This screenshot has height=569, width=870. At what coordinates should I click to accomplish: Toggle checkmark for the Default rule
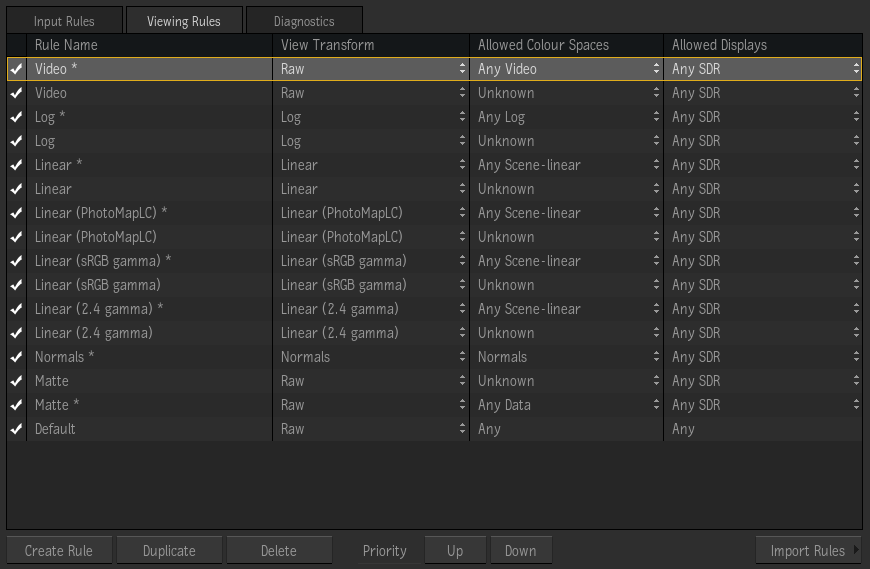16,429
